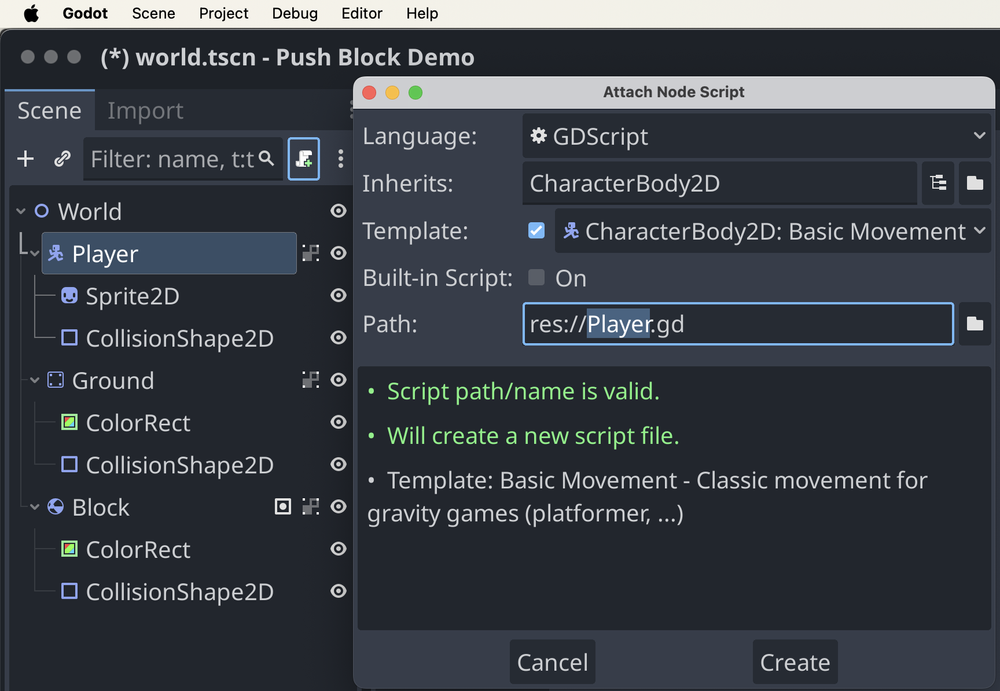Hide the ColorRect under Block
Image resolution: width=1000 pixels, height=691 pixels.
click(x=339, y=549)
